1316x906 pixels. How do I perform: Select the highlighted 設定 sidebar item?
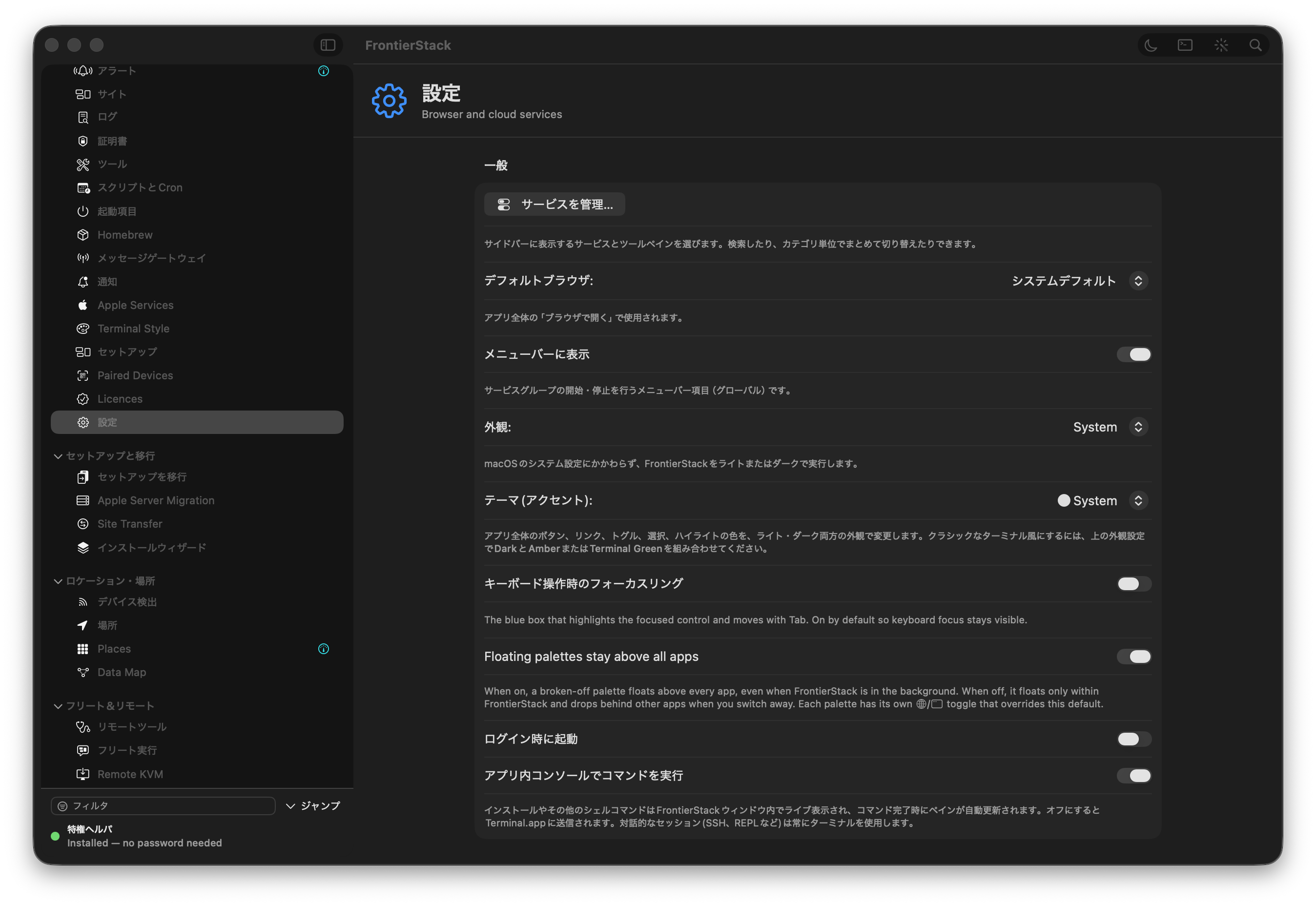pyautogui.click(x=197, y=422)
